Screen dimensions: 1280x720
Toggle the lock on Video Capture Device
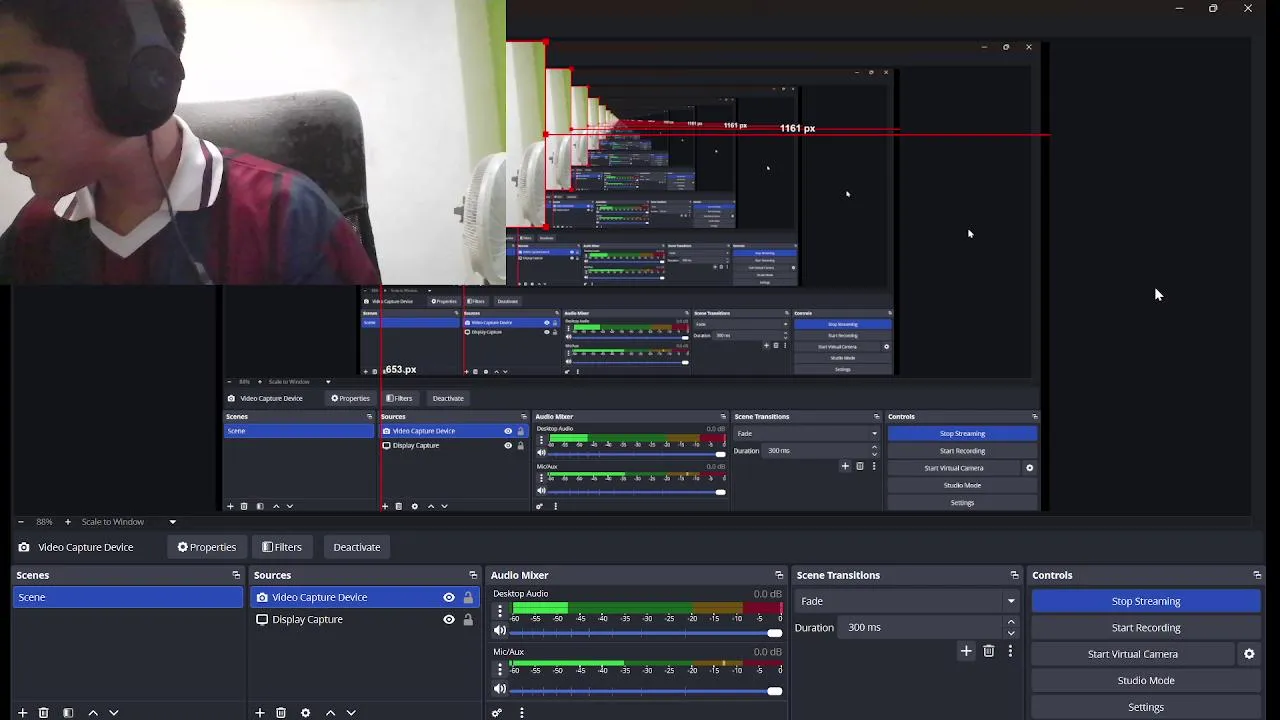point(468,597)
